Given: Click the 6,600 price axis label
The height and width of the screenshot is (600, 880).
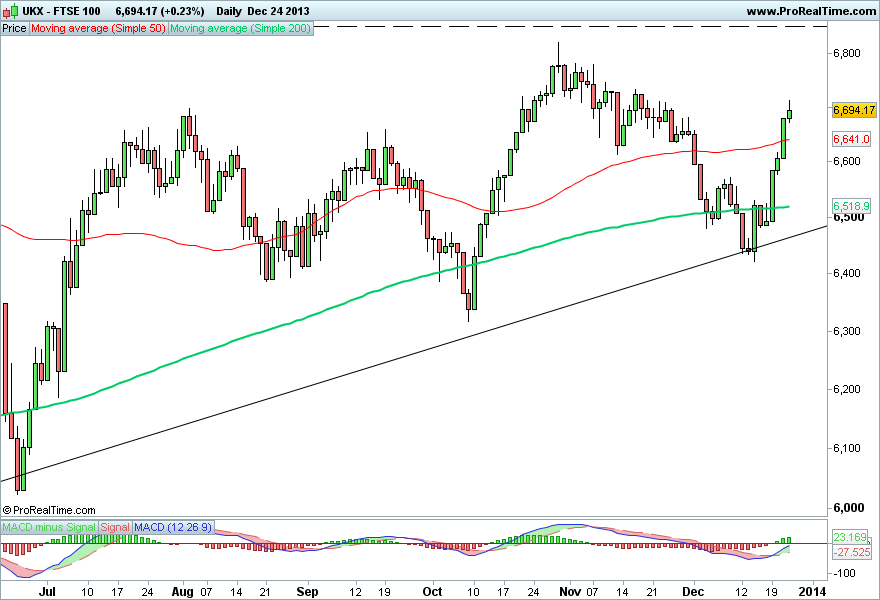Looking at the screenshot, I should click(x=846, y=161).
